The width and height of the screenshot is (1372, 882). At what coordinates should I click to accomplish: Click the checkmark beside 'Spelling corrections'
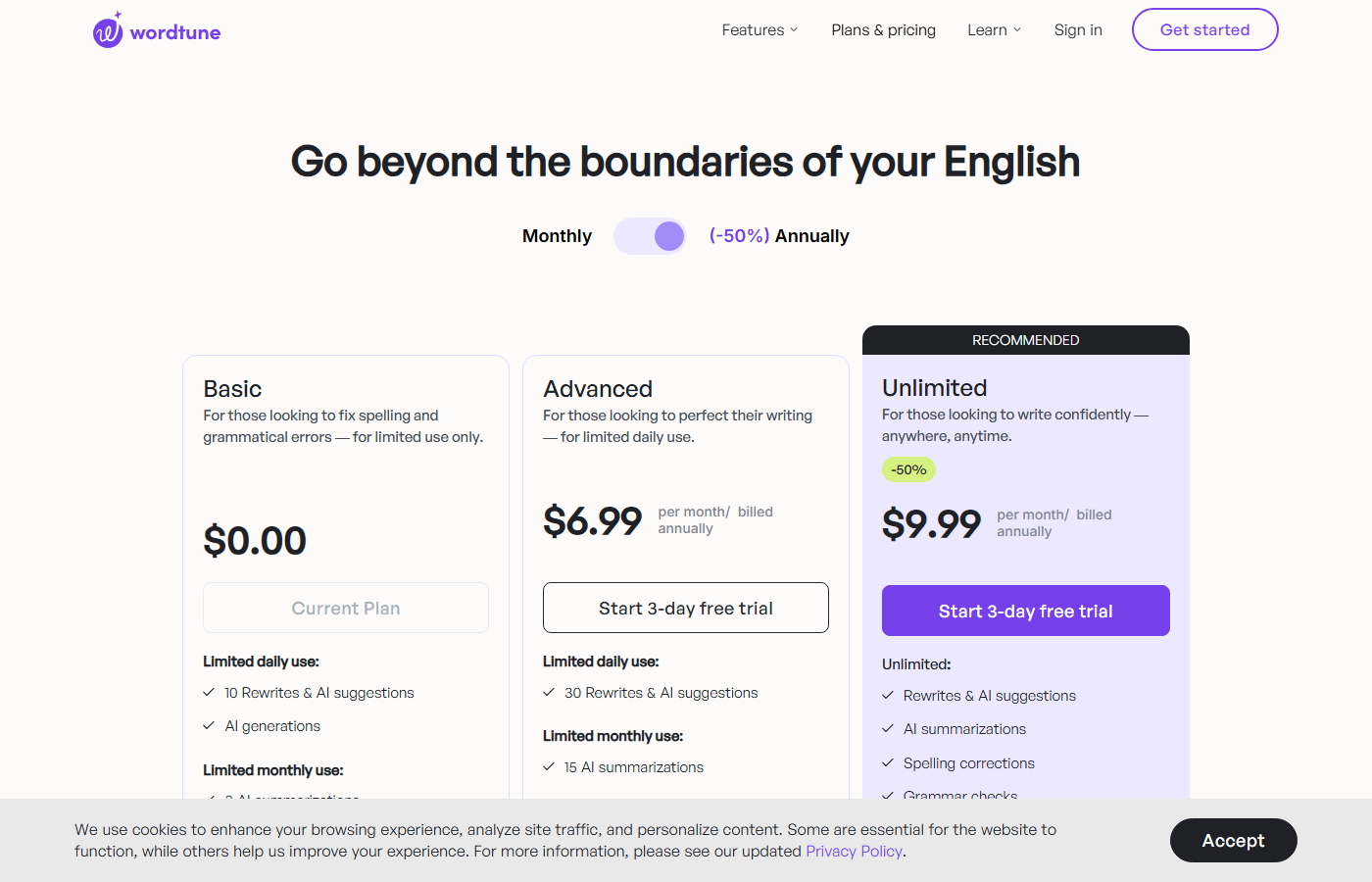(x=890, y=762)
